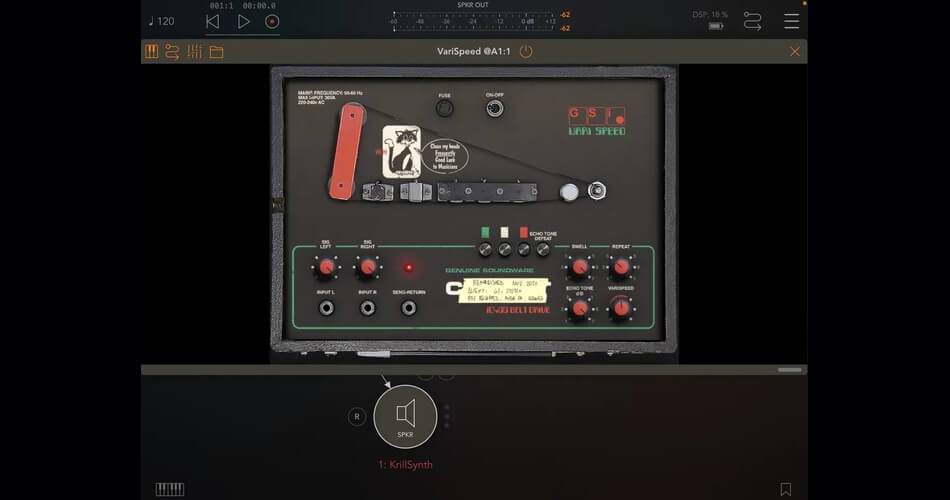Click the 00:00.0 time display
The width and height of the screenshot is (950, 500).
(259, 5)
